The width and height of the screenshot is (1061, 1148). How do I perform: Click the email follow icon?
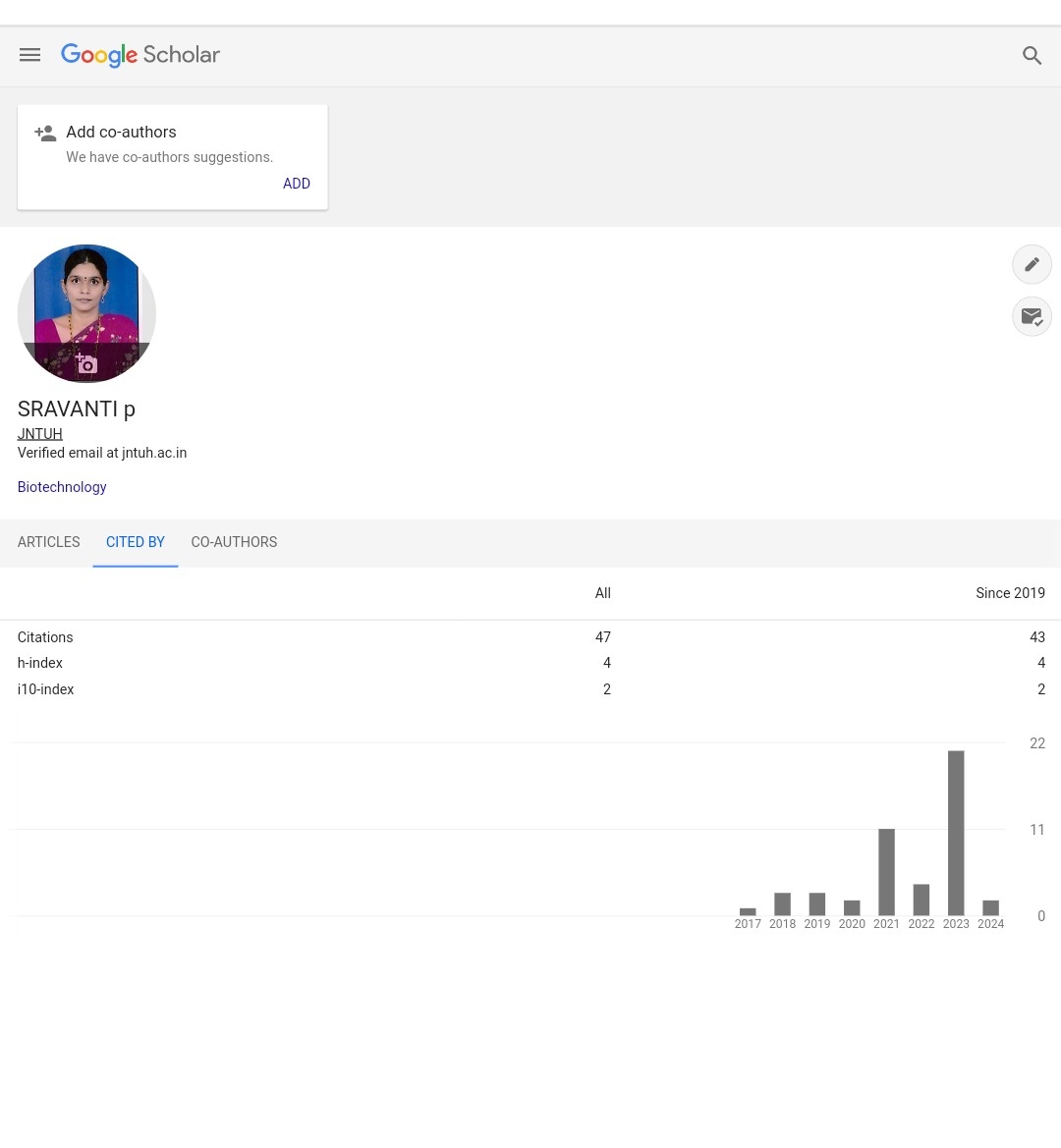tap(1032, 316)
